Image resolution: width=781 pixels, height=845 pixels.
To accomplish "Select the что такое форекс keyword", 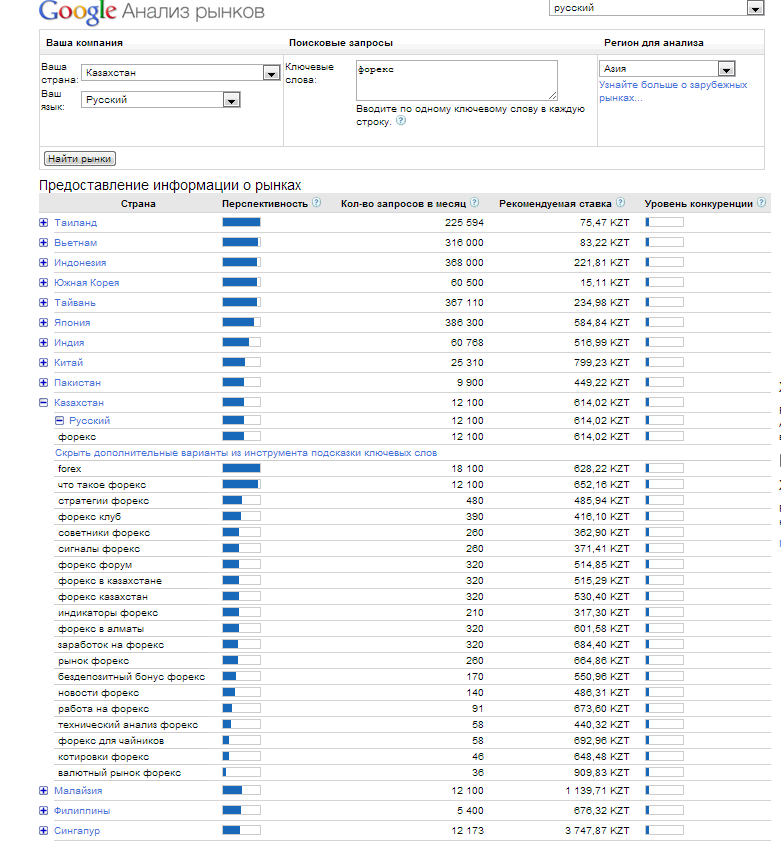I will [102, 485].
